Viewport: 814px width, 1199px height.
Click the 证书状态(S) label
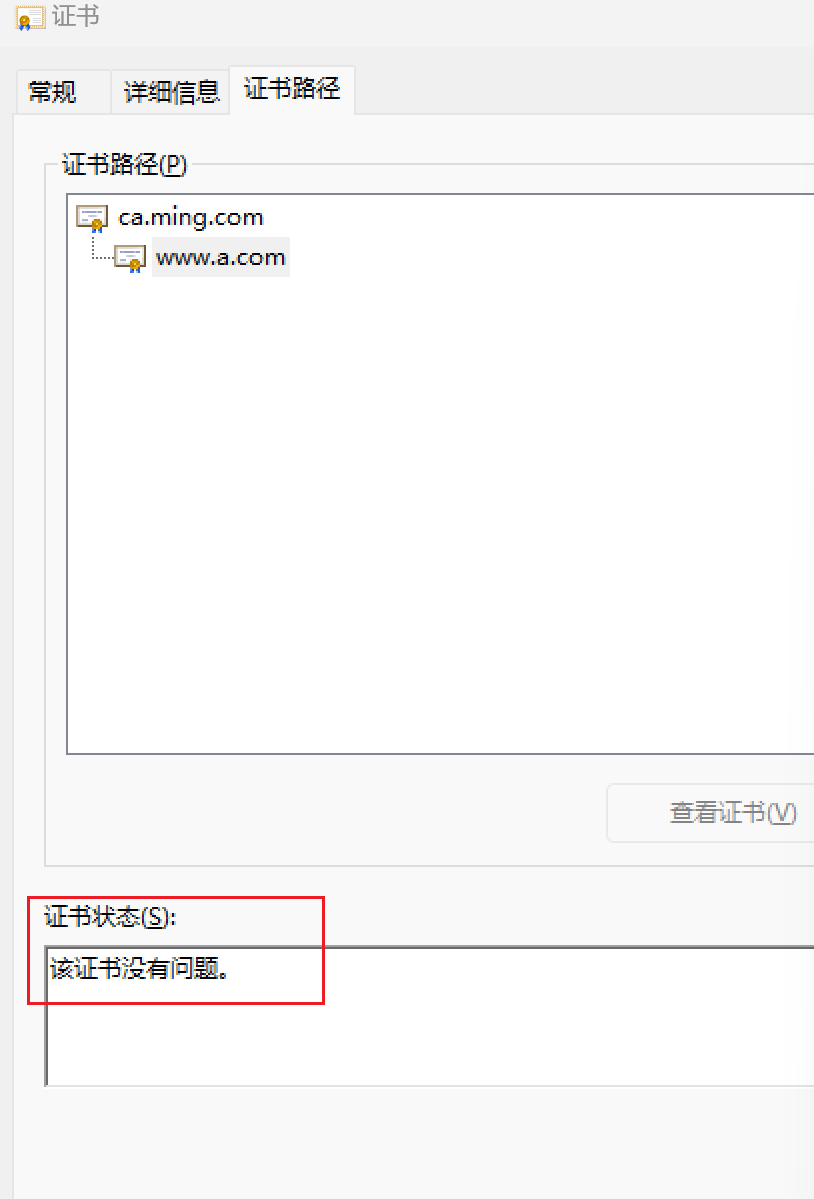click(x=109, y=916)
